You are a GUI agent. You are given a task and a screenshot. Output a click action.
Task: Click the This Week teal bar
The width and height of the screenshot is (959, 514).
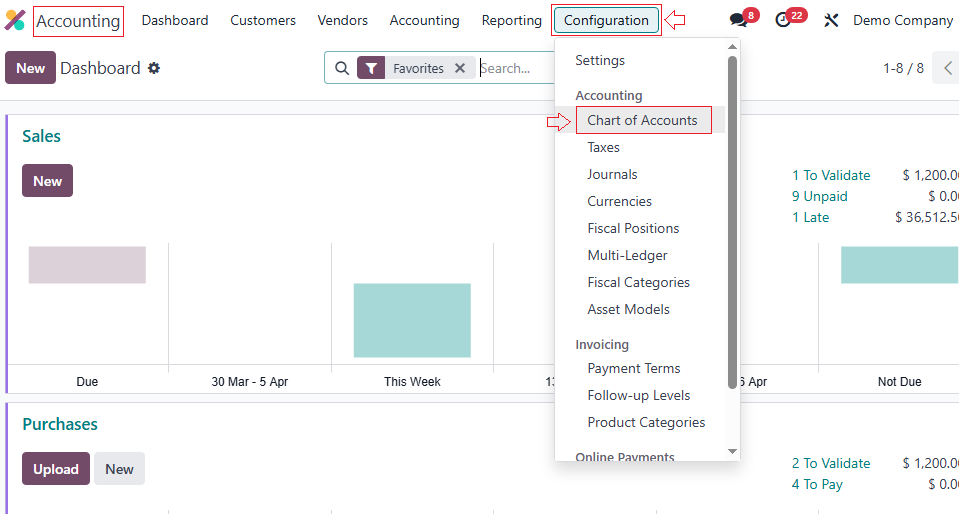coord(412,320)
